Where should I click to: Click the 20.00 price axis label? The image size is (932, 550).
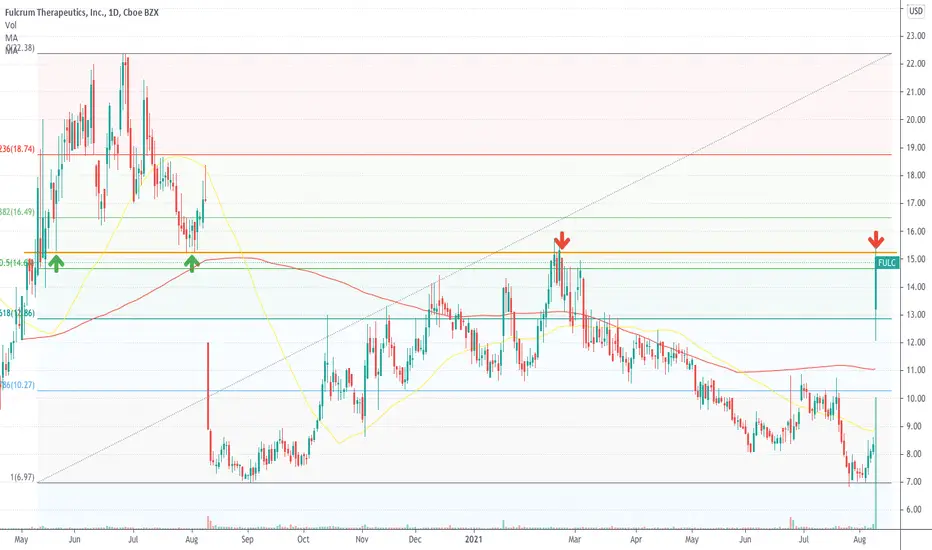click(x=916, y=120)
